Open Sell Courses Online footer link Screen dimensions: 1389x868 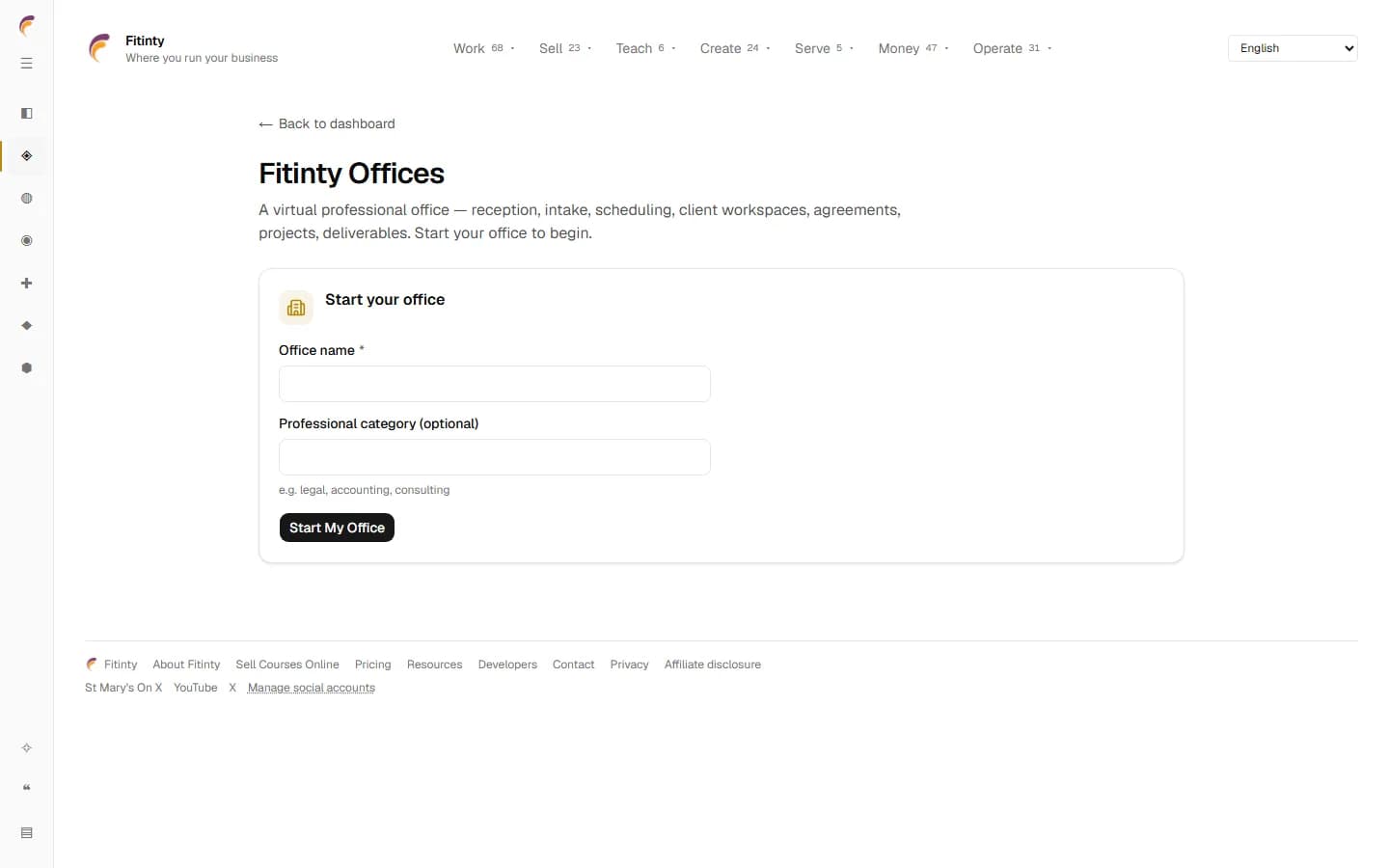[287, 665]
